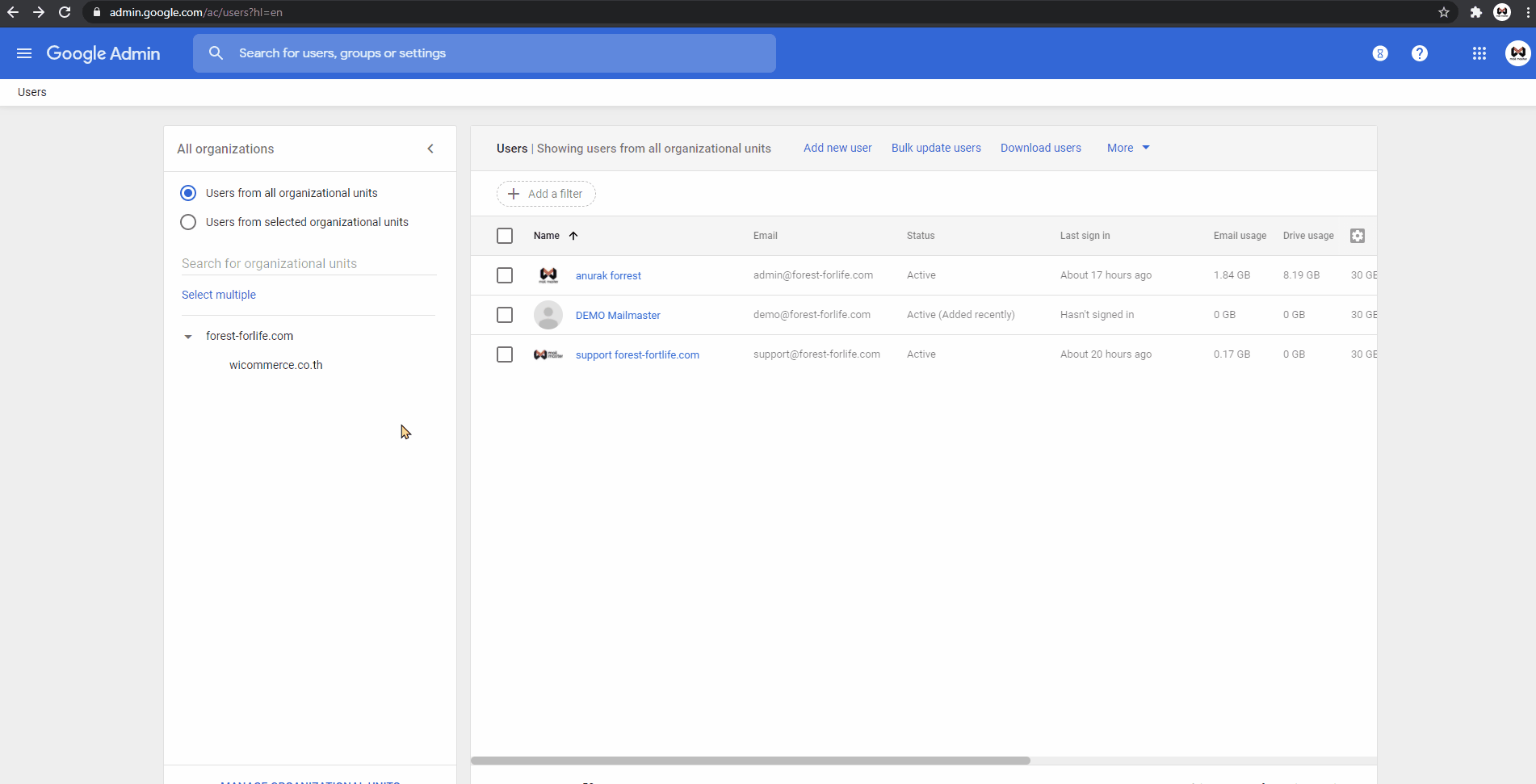
Task: Bookmark this page with the star icon
Action: click(1444, 12)
